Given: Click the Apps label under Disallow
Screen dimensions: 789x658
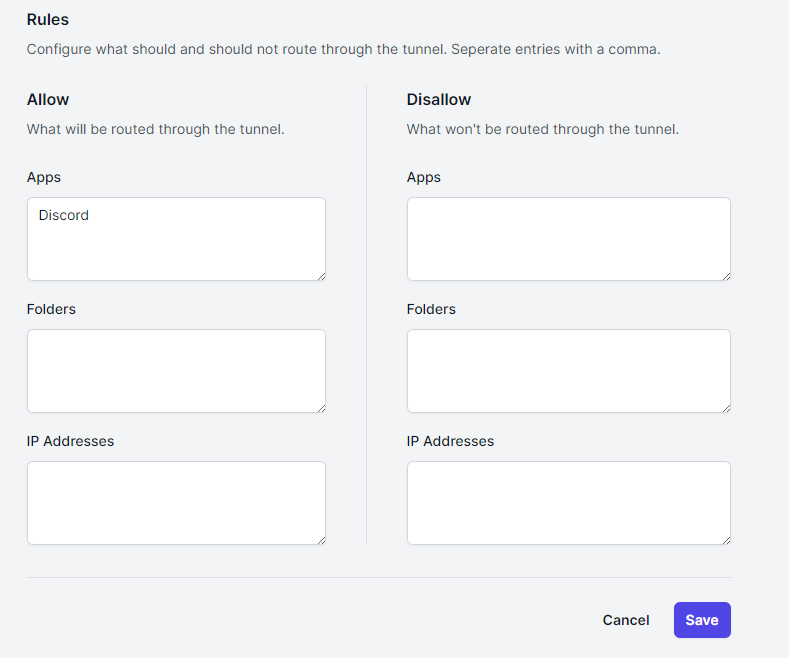Looking at the screenshot, I should 424,177.
